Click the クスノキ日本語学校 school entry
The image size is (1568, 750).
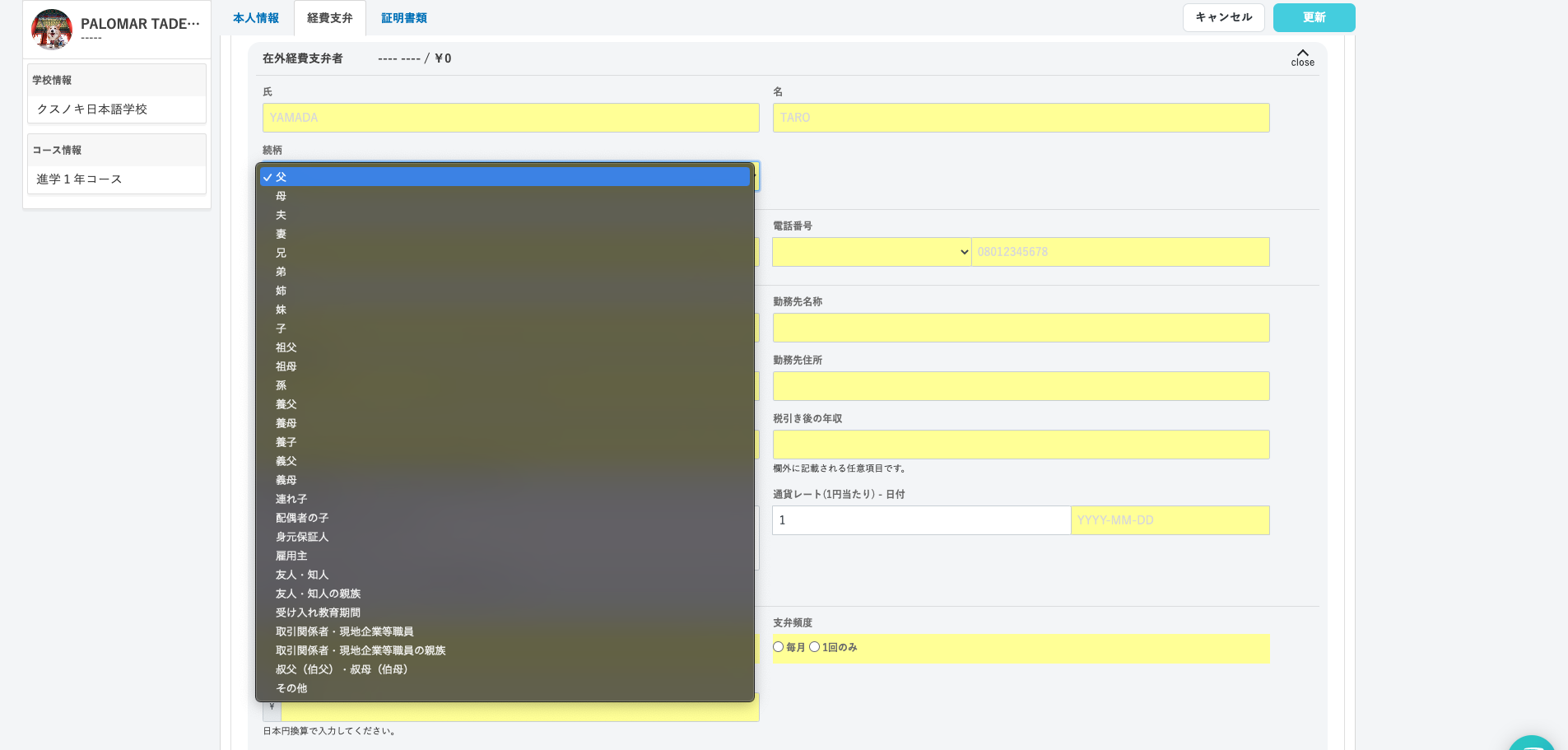(117, 109)
